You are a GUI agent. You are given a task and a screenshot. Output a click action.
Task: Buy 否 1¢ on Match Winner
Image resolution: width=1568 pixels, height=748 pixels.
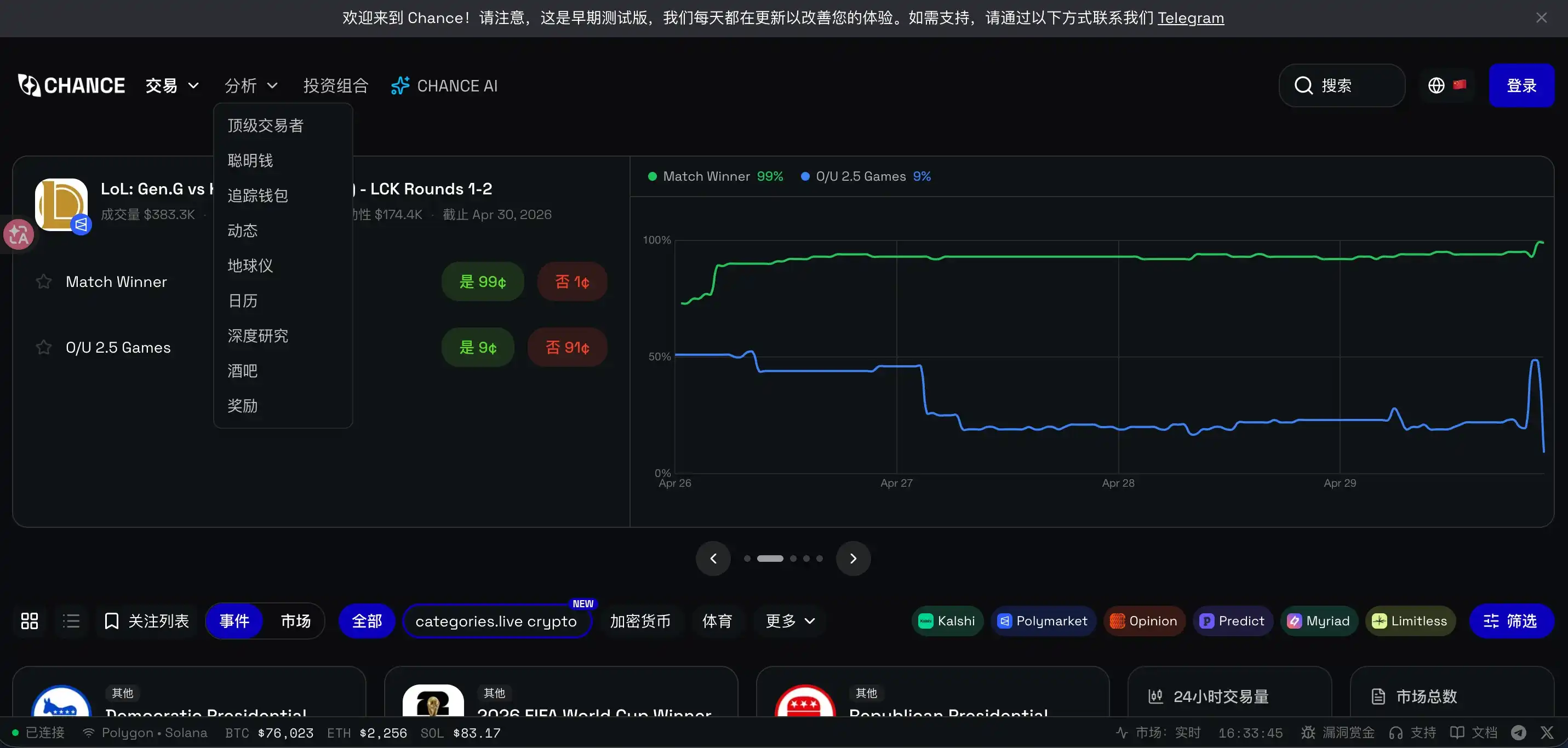572,282
